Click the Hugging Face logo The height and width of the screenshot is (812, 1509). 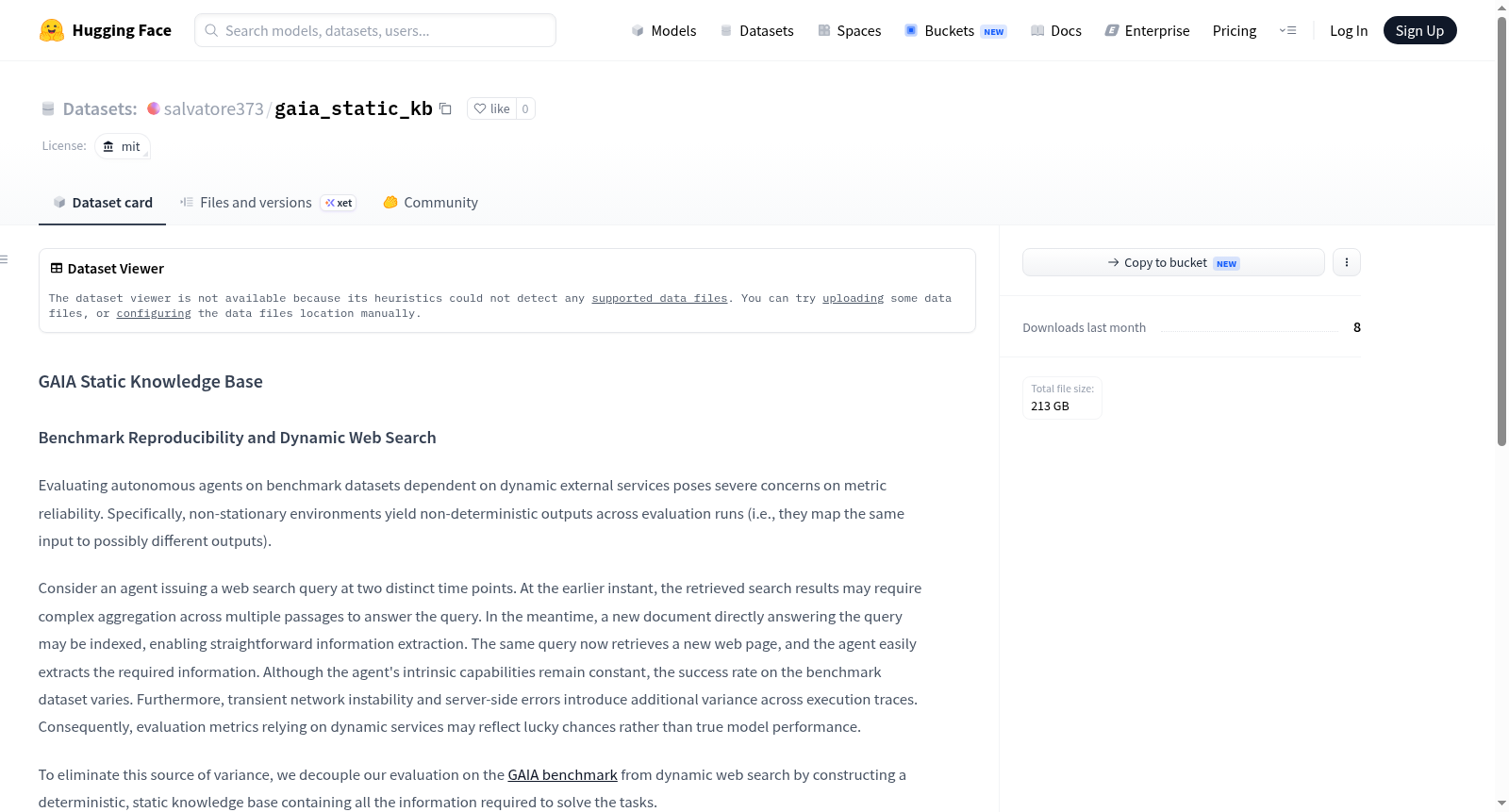[105, 30]
